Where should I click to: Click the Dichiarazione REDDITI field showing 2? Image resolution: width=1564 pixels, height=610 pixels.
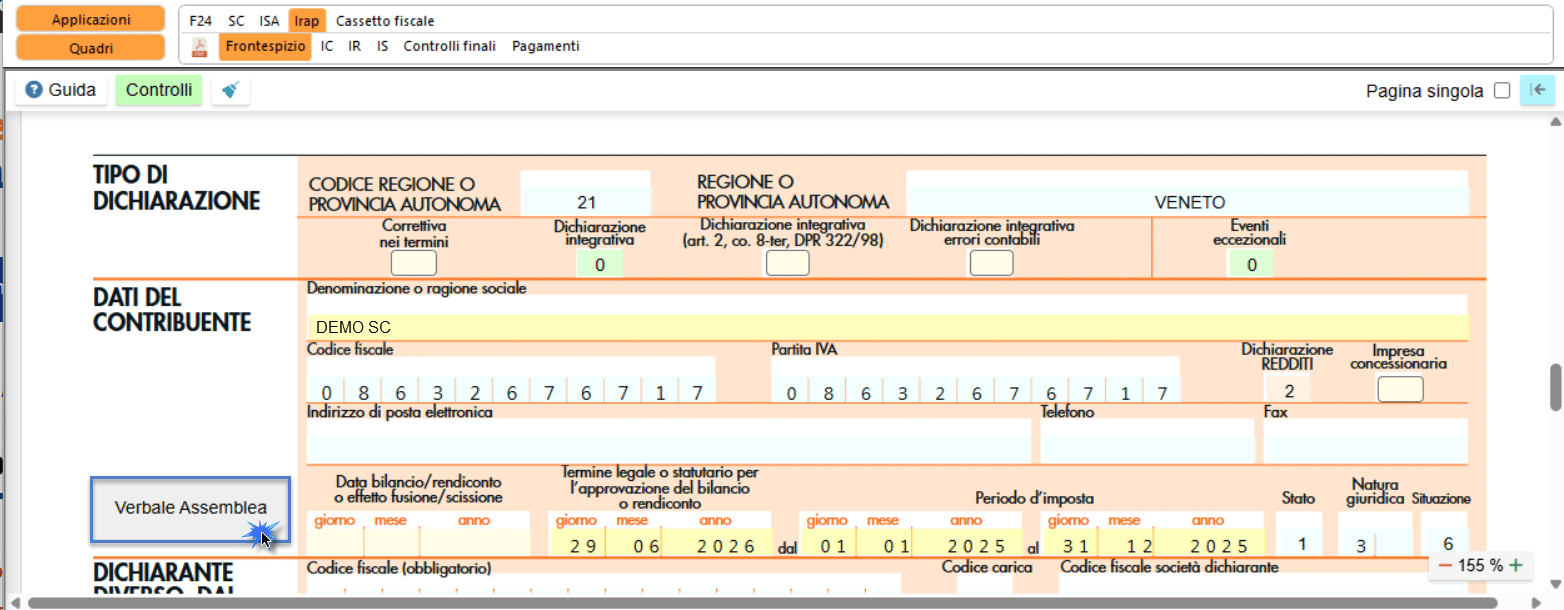point(1289,391)
